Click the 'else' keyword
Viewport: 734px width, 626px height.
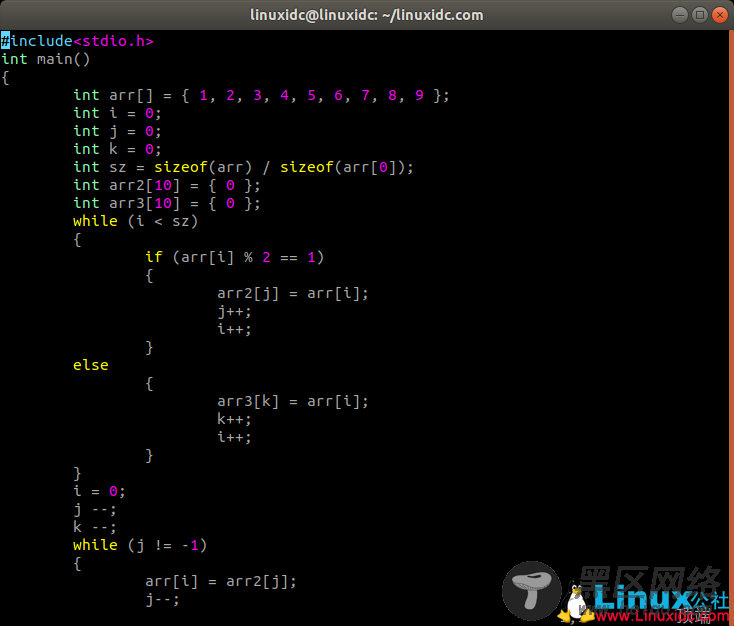tap(91, 365)
